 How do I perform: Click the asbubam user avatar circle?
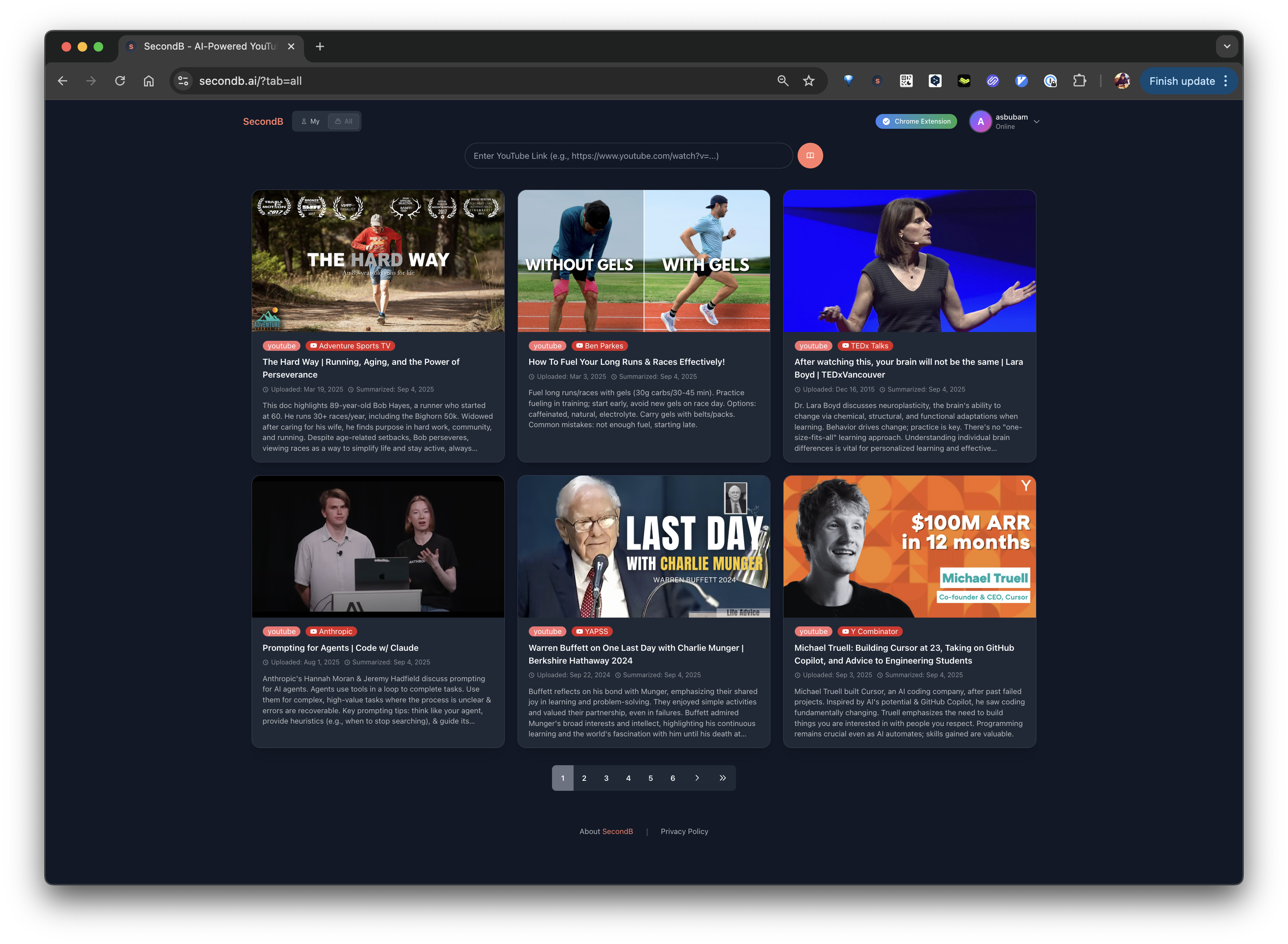tap(980, 121)
